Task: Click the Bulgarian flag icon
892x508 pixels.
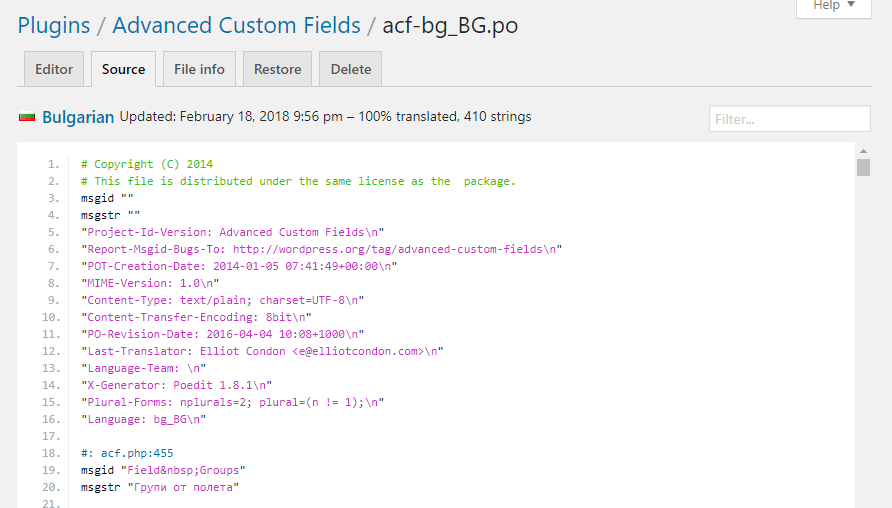Action: [x=27, y=117]
